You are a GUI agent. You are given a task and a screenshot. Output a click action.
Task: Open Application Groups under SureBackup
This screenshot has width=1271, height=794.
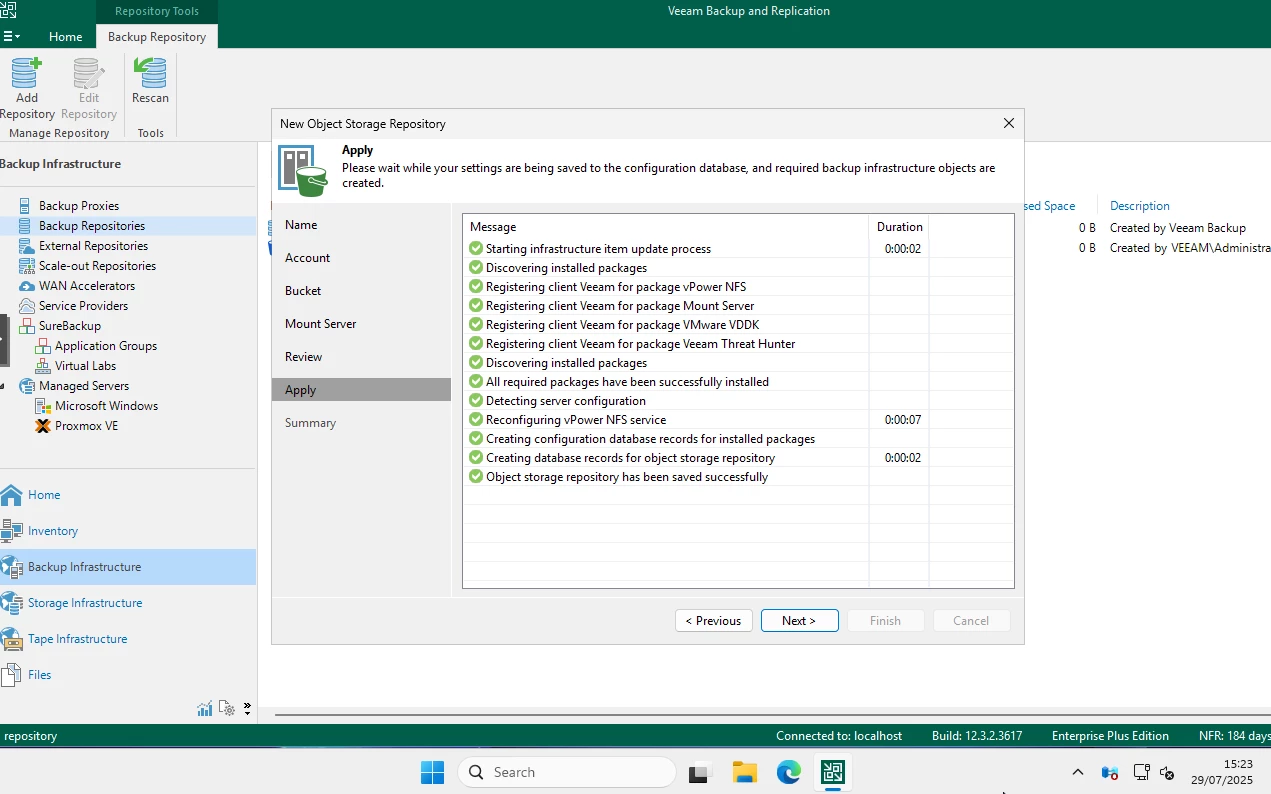[x=106, y=346]
